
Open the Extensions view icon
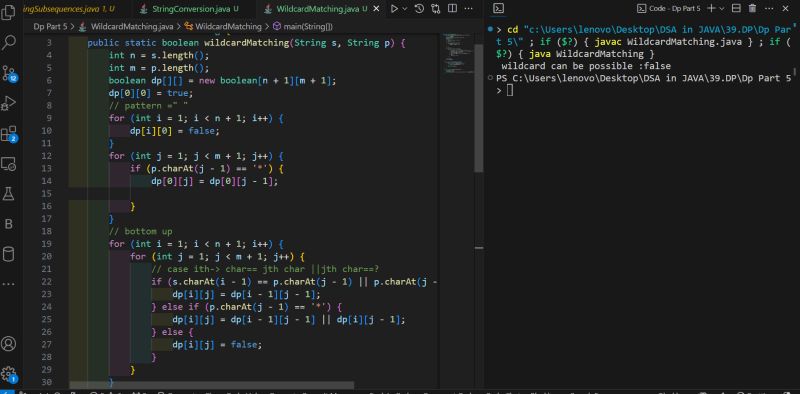pyautogui.click(x=9, y=134)
